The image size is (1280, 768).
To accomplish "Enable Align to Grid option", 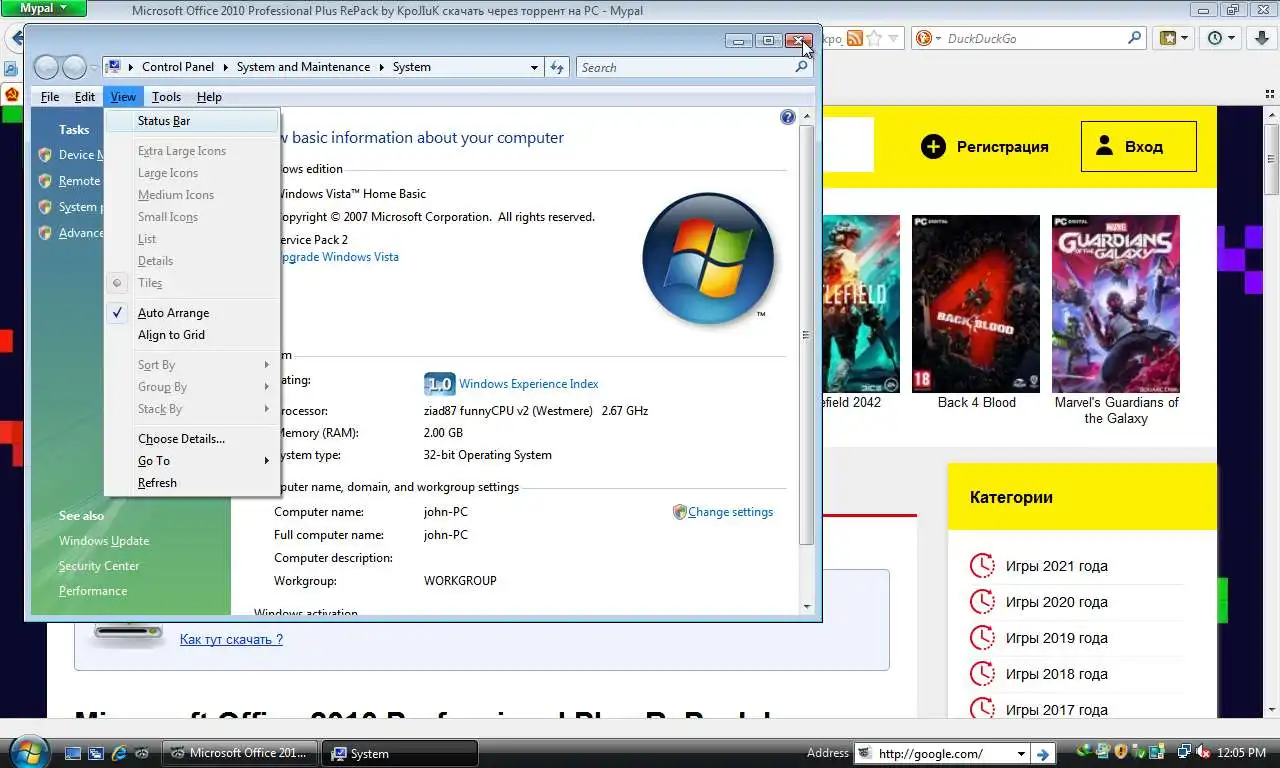I will [x=192, y=335].
